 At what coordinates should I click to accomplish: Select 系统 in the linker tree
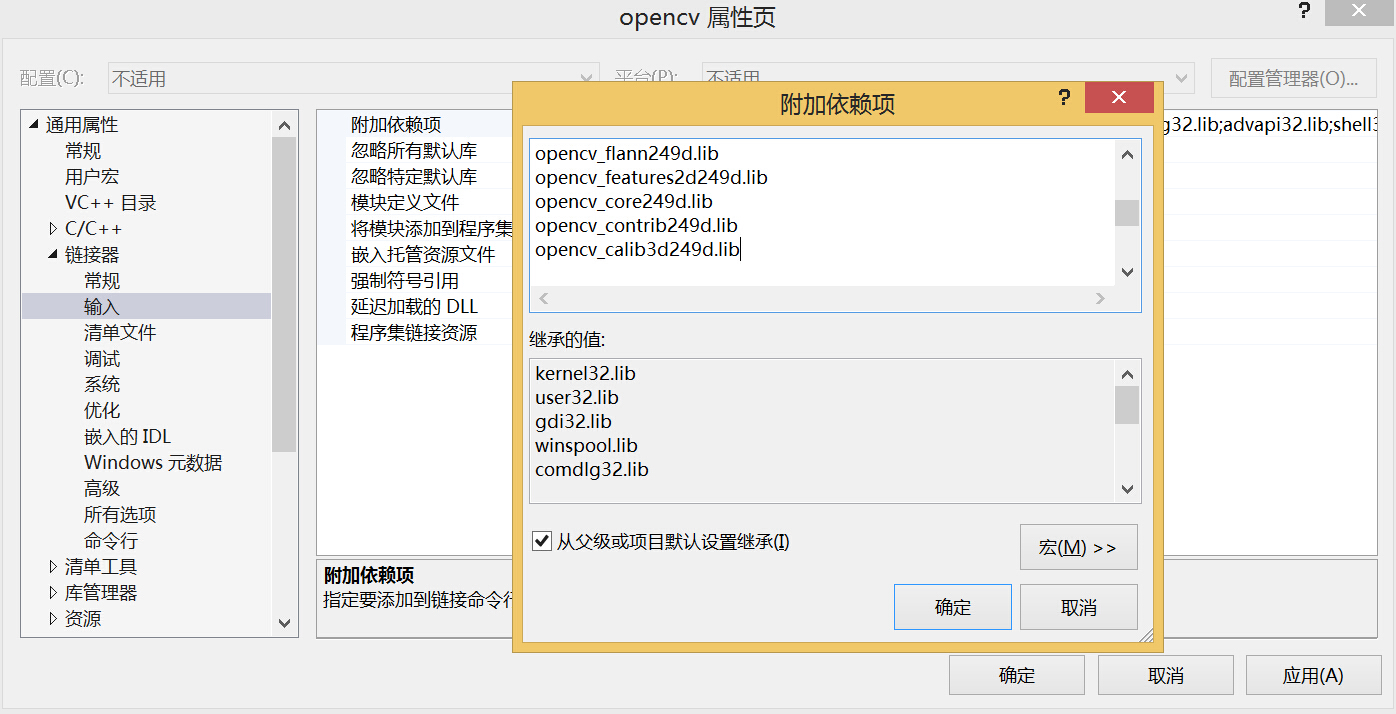tap(102, 385)
